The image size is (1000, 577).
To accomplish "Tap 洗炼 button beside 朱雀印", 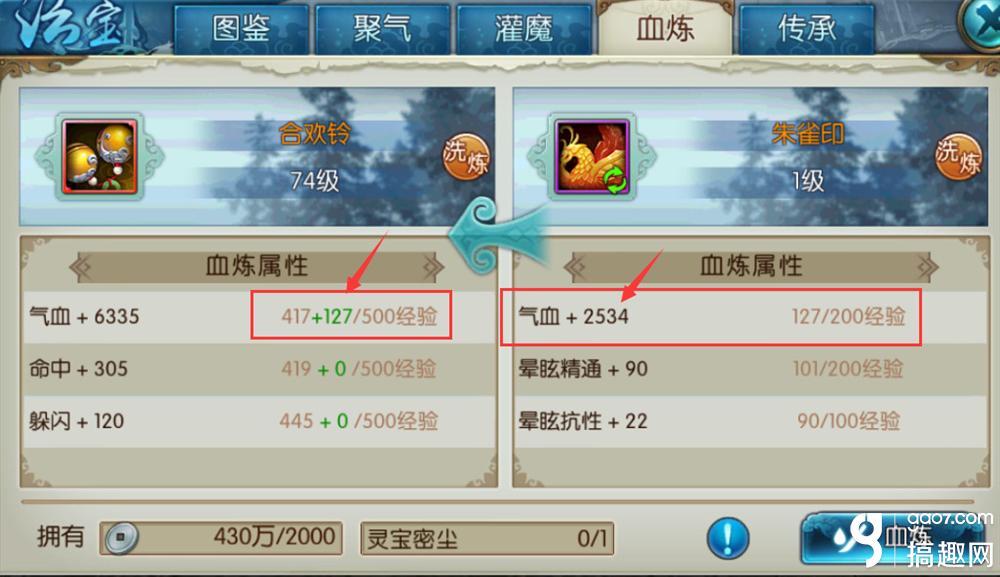I will (959, 156).
